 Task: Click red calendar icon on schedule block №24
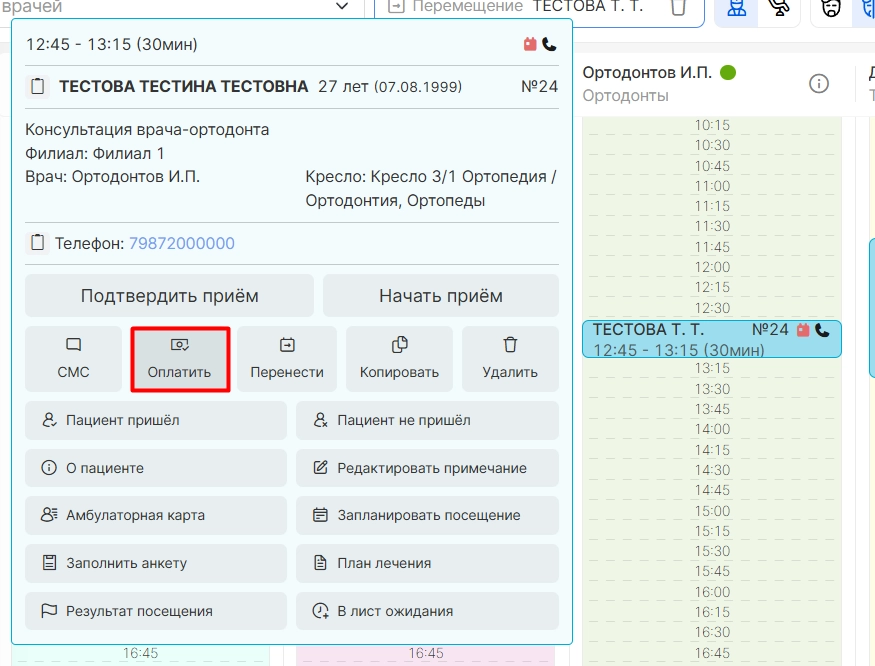(803, 330)
